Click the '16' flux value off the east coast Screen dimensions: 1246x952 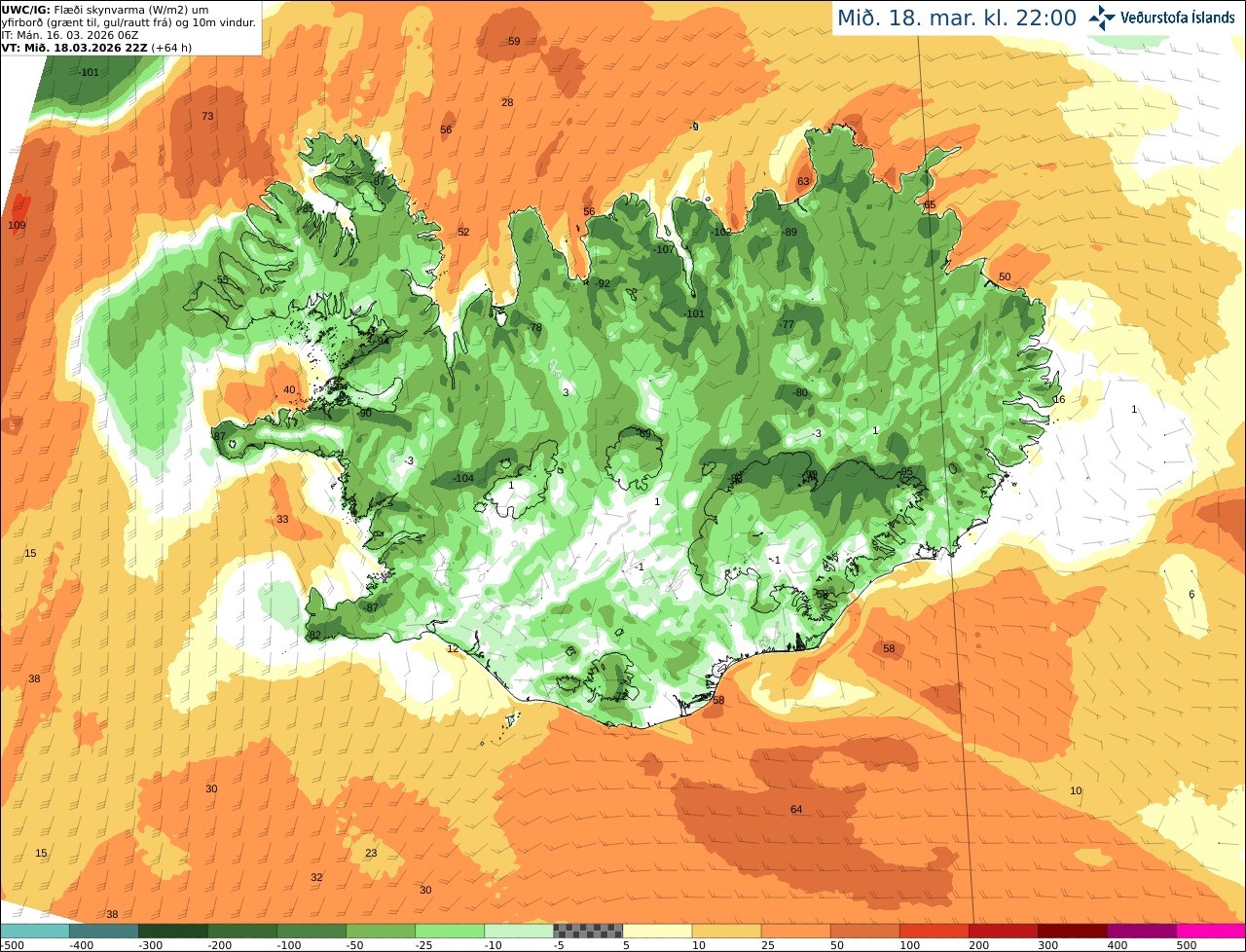(x=1059, y=400)
